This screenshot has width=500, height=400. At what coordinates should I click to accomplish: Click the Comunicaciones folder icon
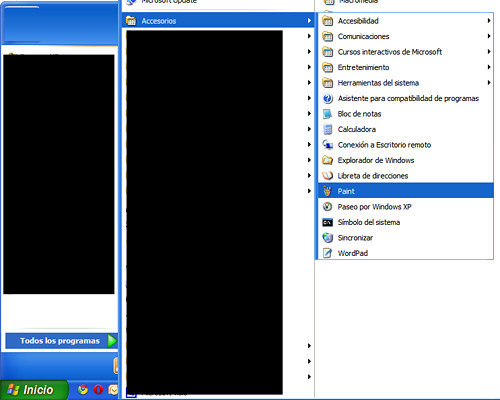coord(327,36)
